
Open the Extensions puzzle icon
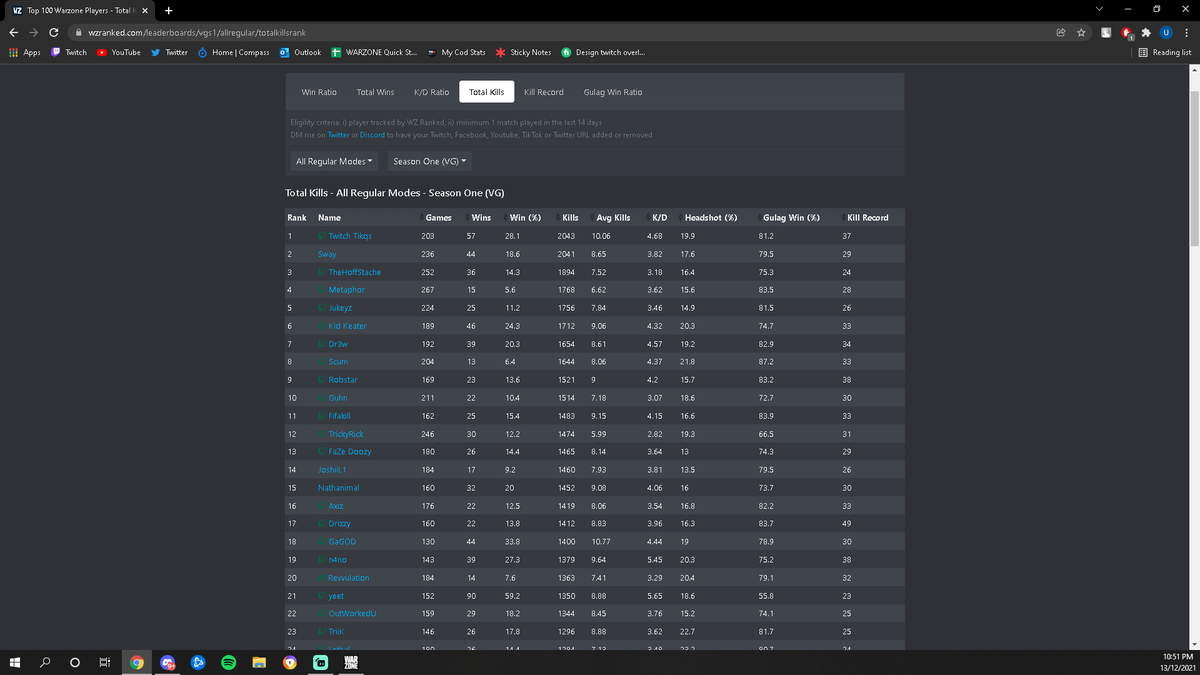tap(1146, 32)
